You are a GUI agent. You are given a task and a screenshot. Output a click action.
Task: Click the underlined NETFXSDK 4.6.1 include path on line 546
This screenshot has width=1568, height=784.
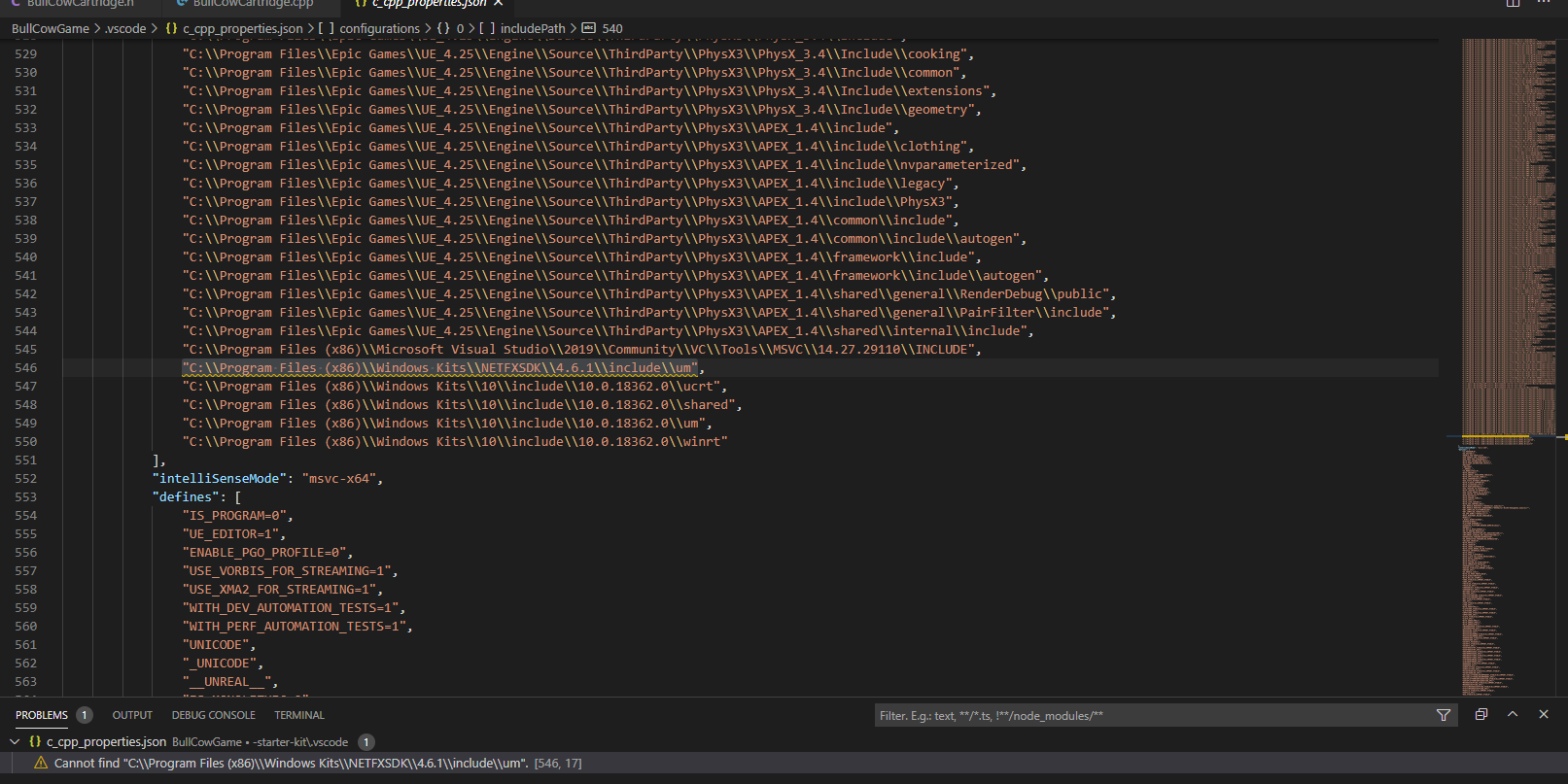point(440,368)
